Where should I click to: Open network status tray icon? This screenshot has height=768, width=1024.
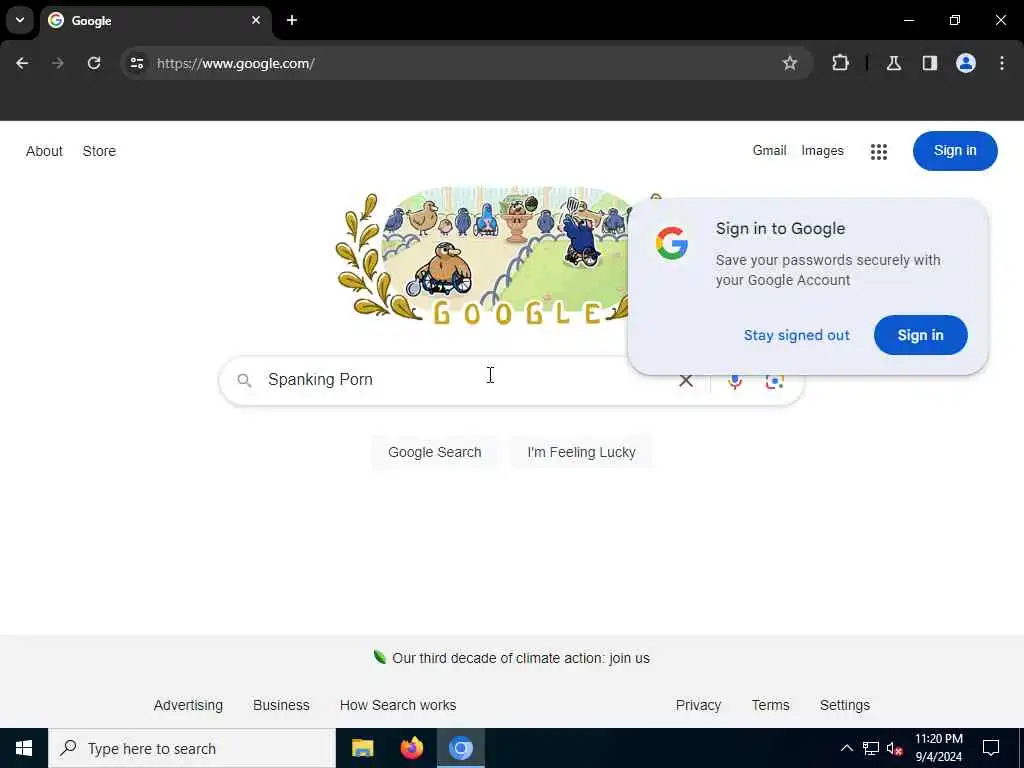(871, 748)
